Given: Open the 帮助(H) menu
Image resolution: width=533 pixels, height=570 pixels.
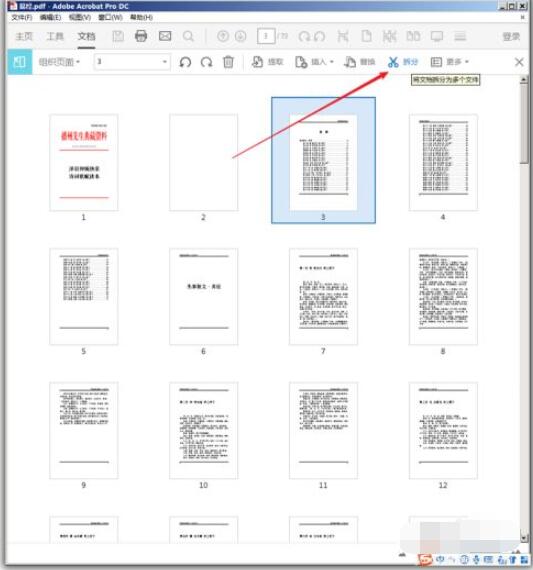Looking at the screenshot, I should click(141, 17).
